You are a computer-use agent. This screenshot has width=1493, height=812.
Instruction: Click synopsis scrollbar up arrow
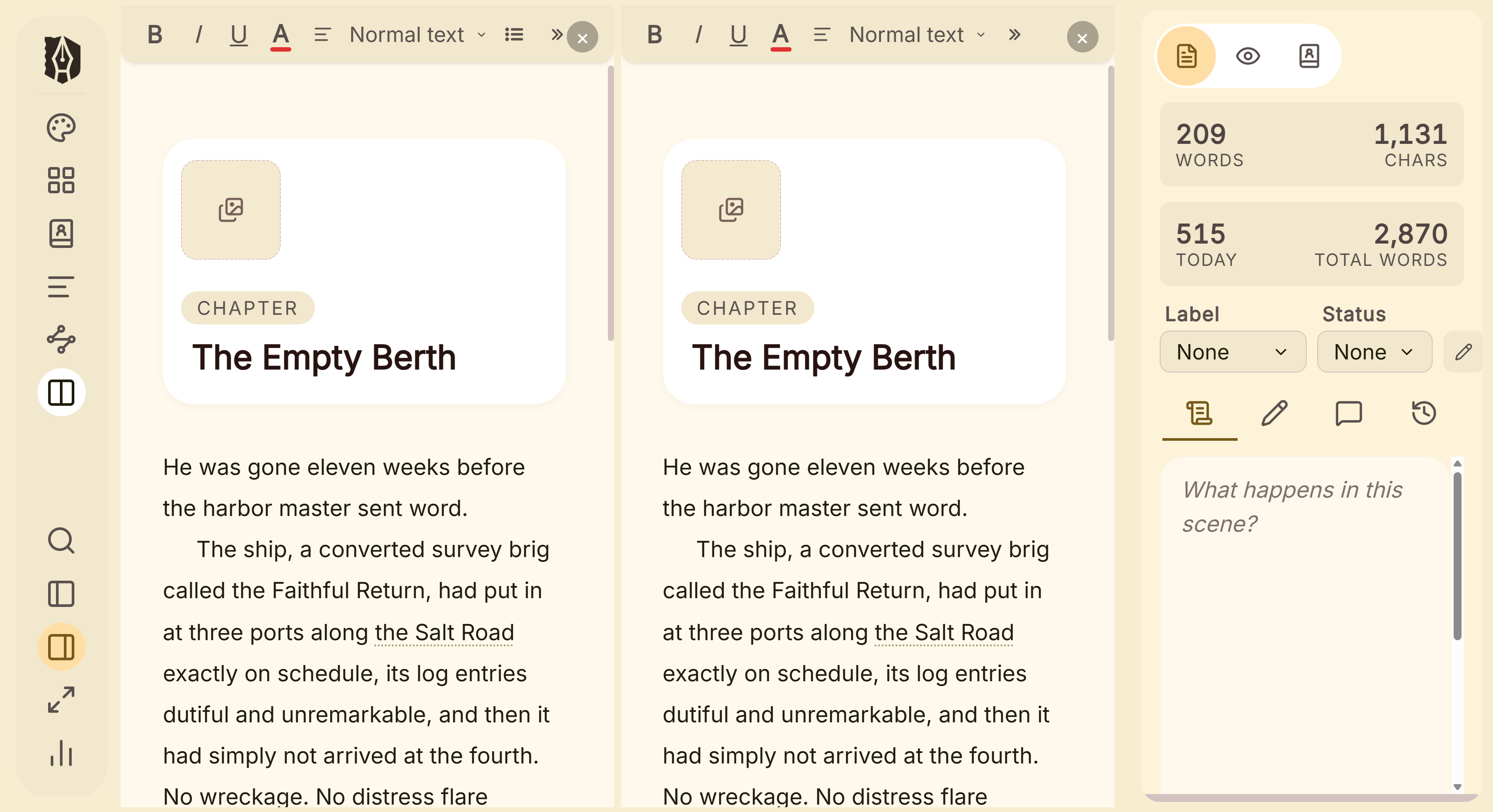pyautogui.click(x=1457, y=463)
